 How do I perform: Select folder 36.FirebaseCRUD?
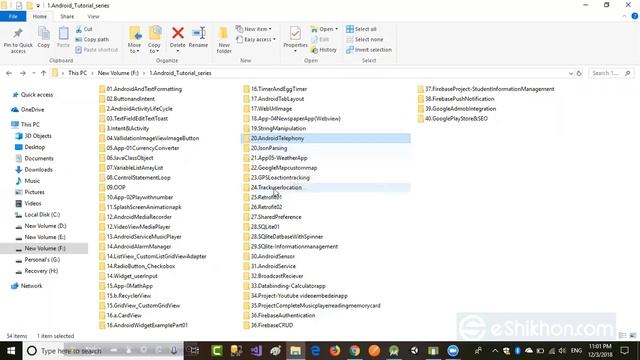(268, 325)
